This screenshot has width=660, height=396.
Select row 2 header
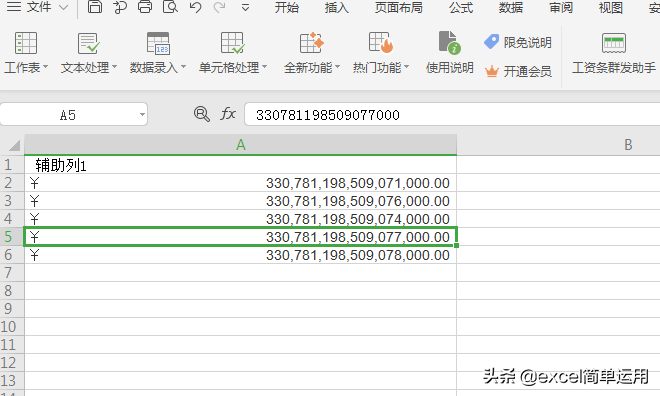pos(12,183)
